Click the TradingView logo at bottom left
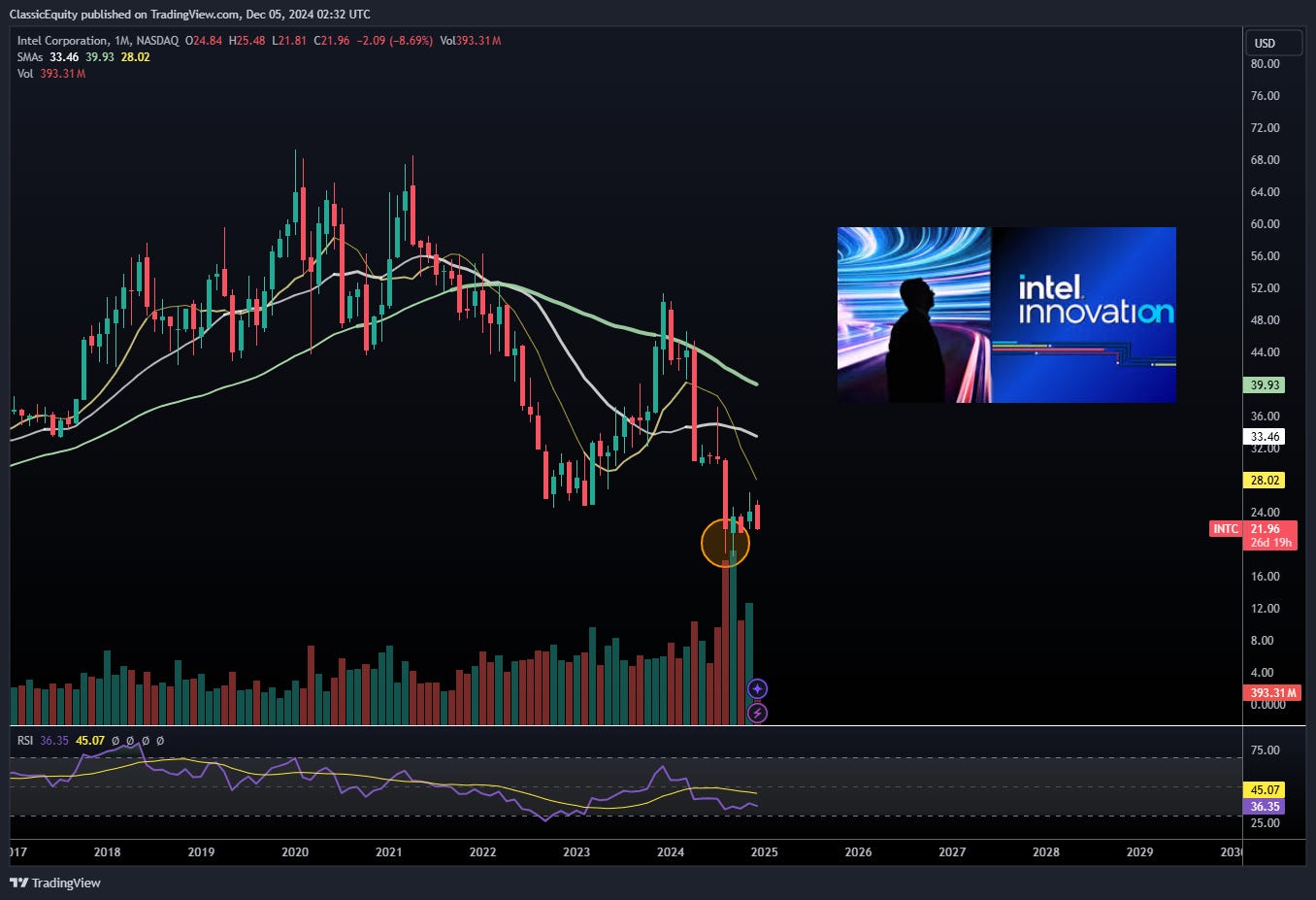 55,883
